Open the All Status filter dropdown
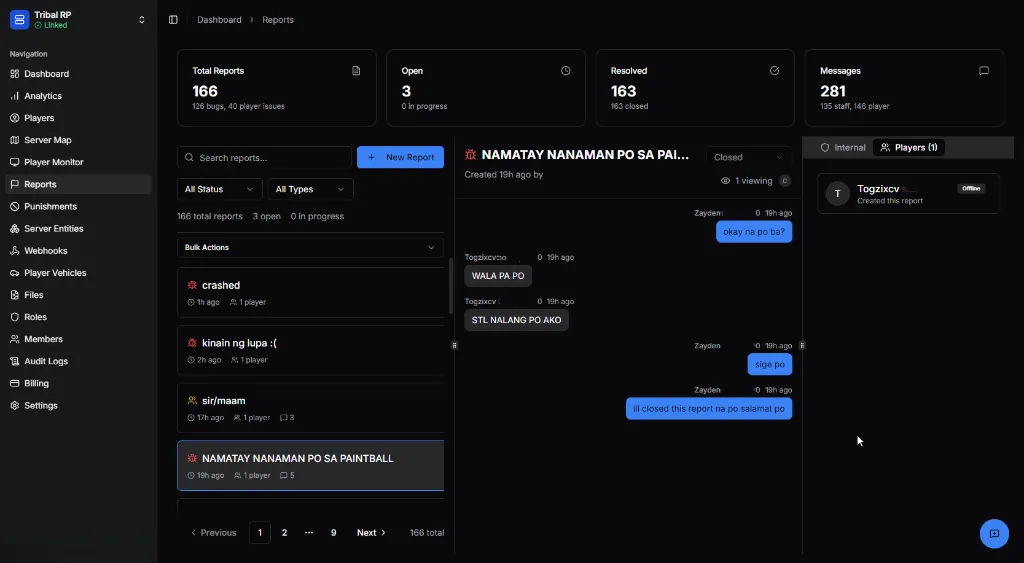Viewport: 1024px width, 563px height. [219, 189]
